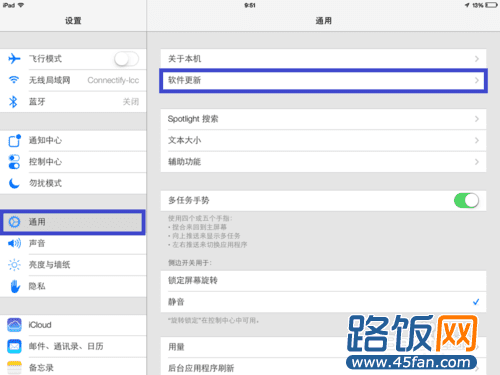Tap 辅助功能 label
Image resolution: width=500 pixels, height=375 pixels.
[x=184, y=162]
